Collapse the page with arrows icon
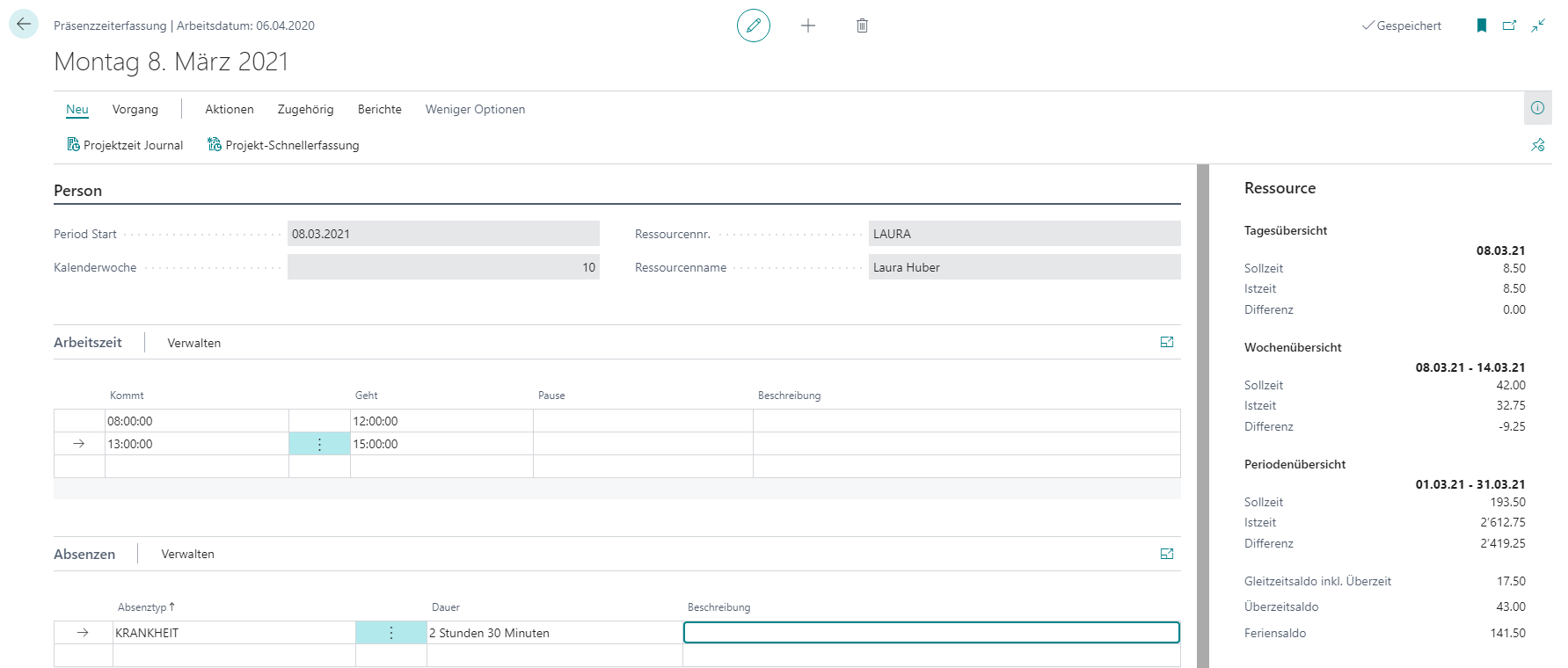This screenshot has height=668, width=1568. (x=1538, y=25)
